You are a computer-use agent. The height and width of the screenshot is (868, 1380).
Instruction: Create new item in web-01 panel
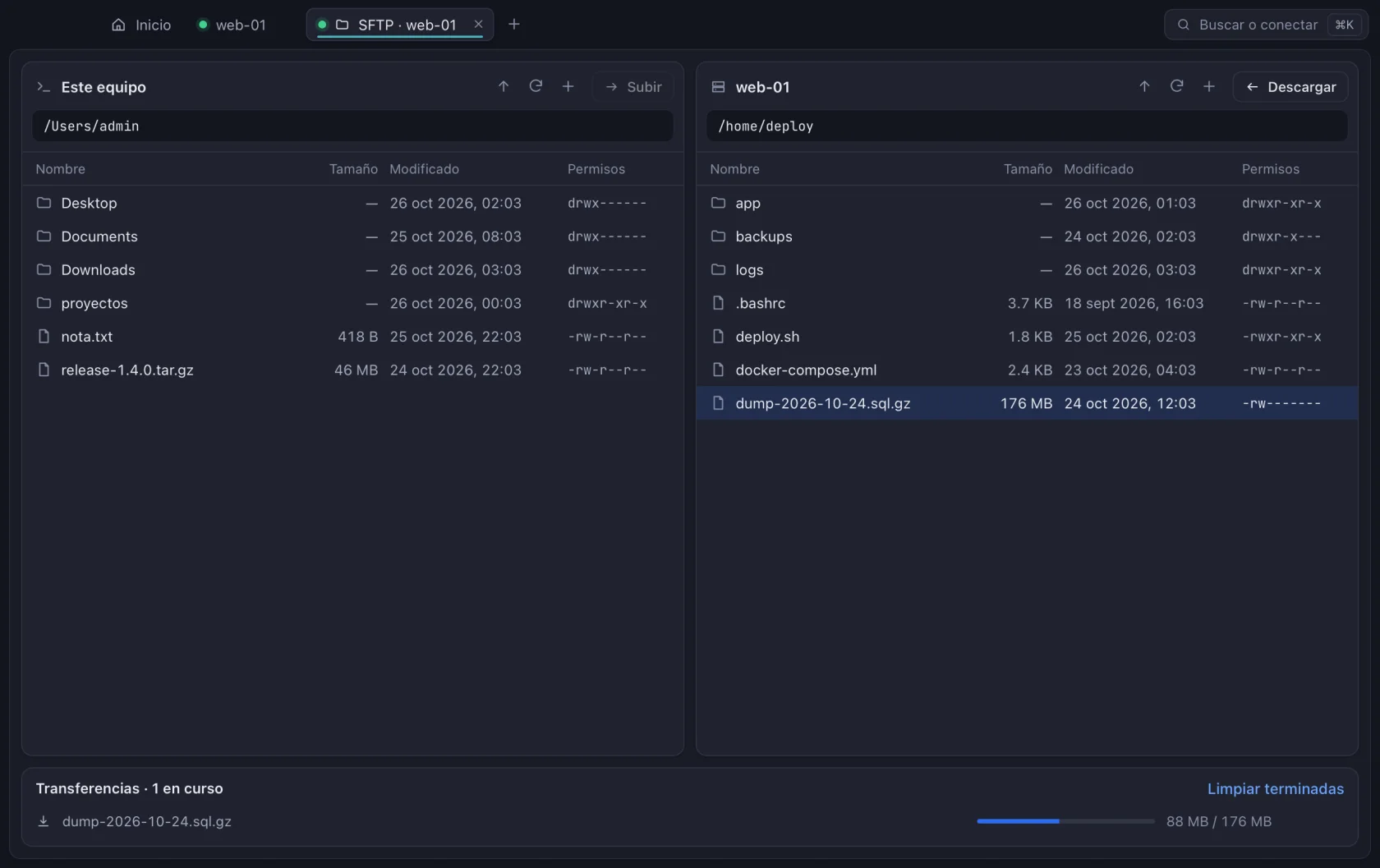[1208, 86]
